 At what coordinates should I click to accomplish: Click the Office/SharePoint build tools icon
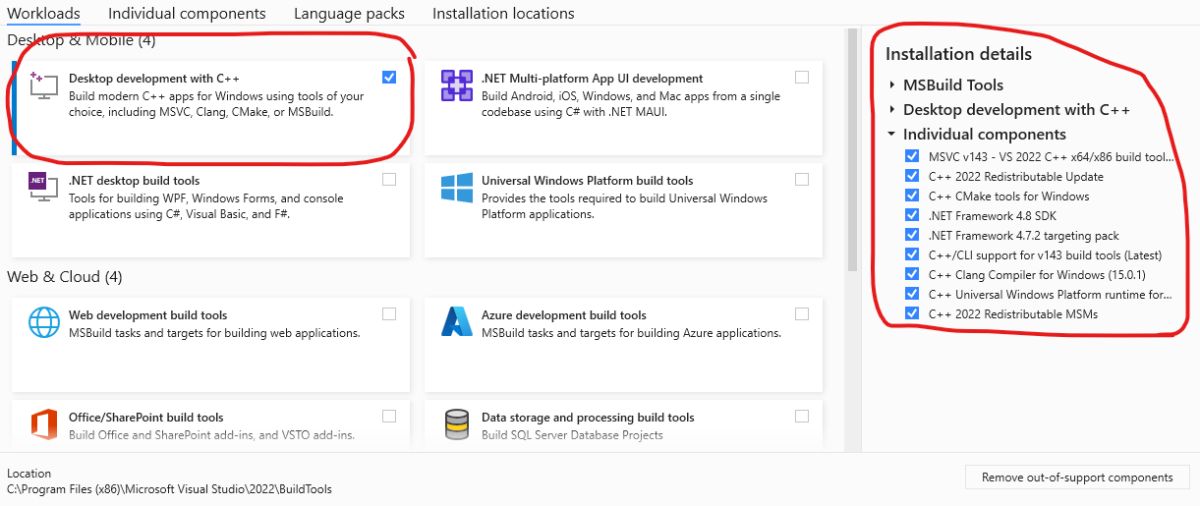point(44,424)
